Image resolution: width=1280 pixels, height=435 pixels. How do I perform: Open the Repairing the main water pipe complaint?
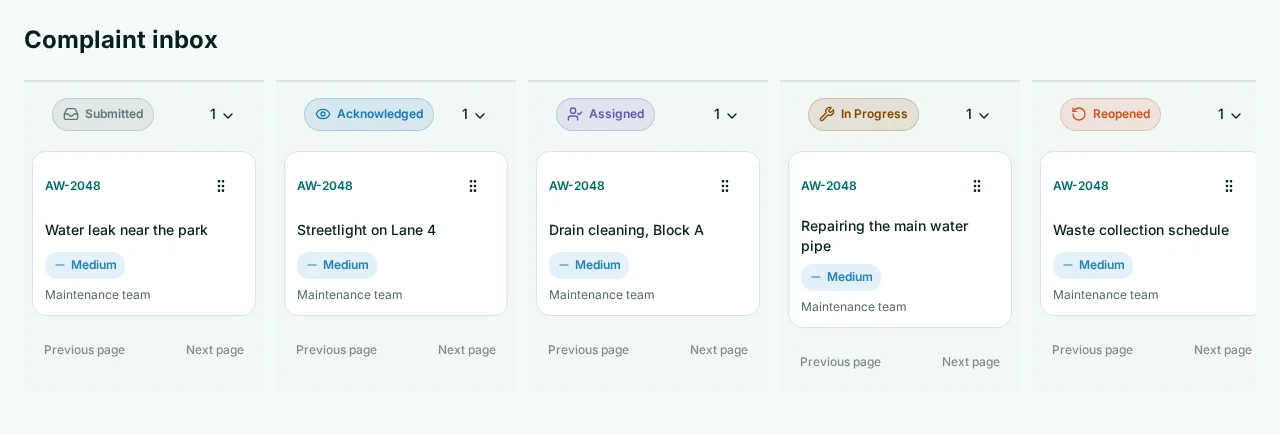coord(885,236)
